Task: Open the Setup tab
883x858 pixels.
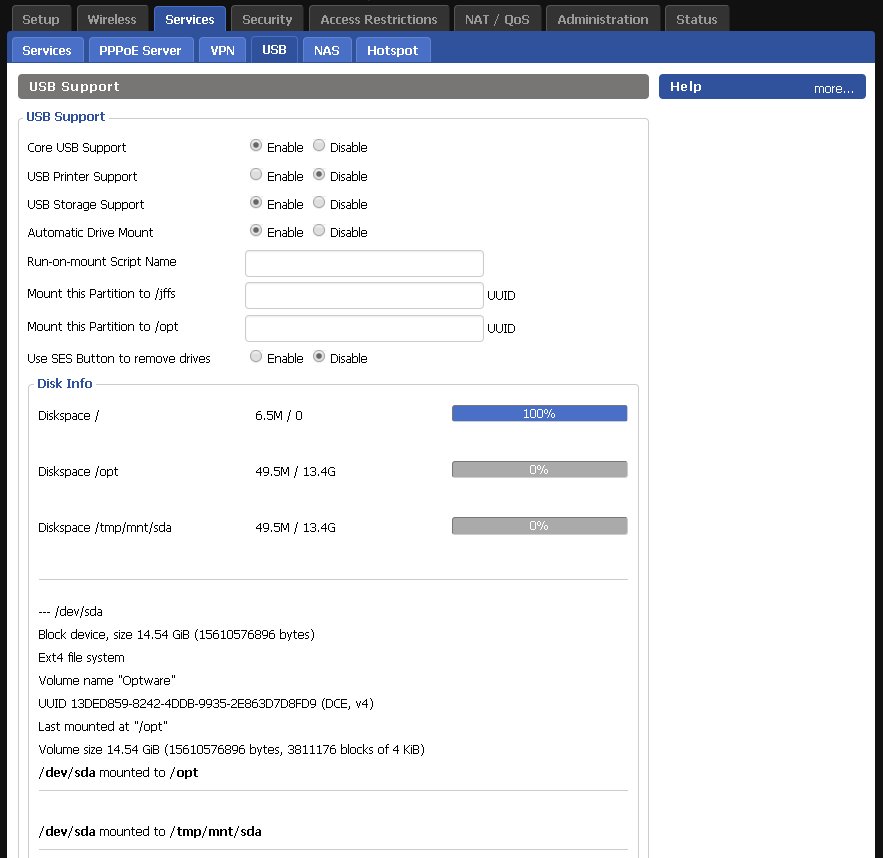Action: coord(41,19)
